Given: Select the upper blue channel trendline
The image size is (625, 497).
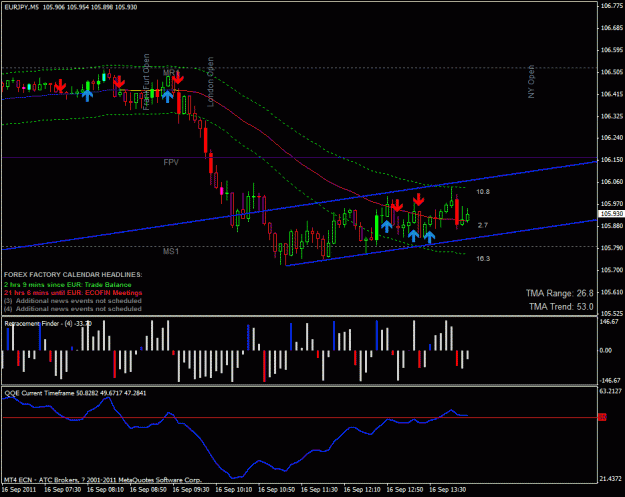Looking at the screenshot, I should (299, 205).
